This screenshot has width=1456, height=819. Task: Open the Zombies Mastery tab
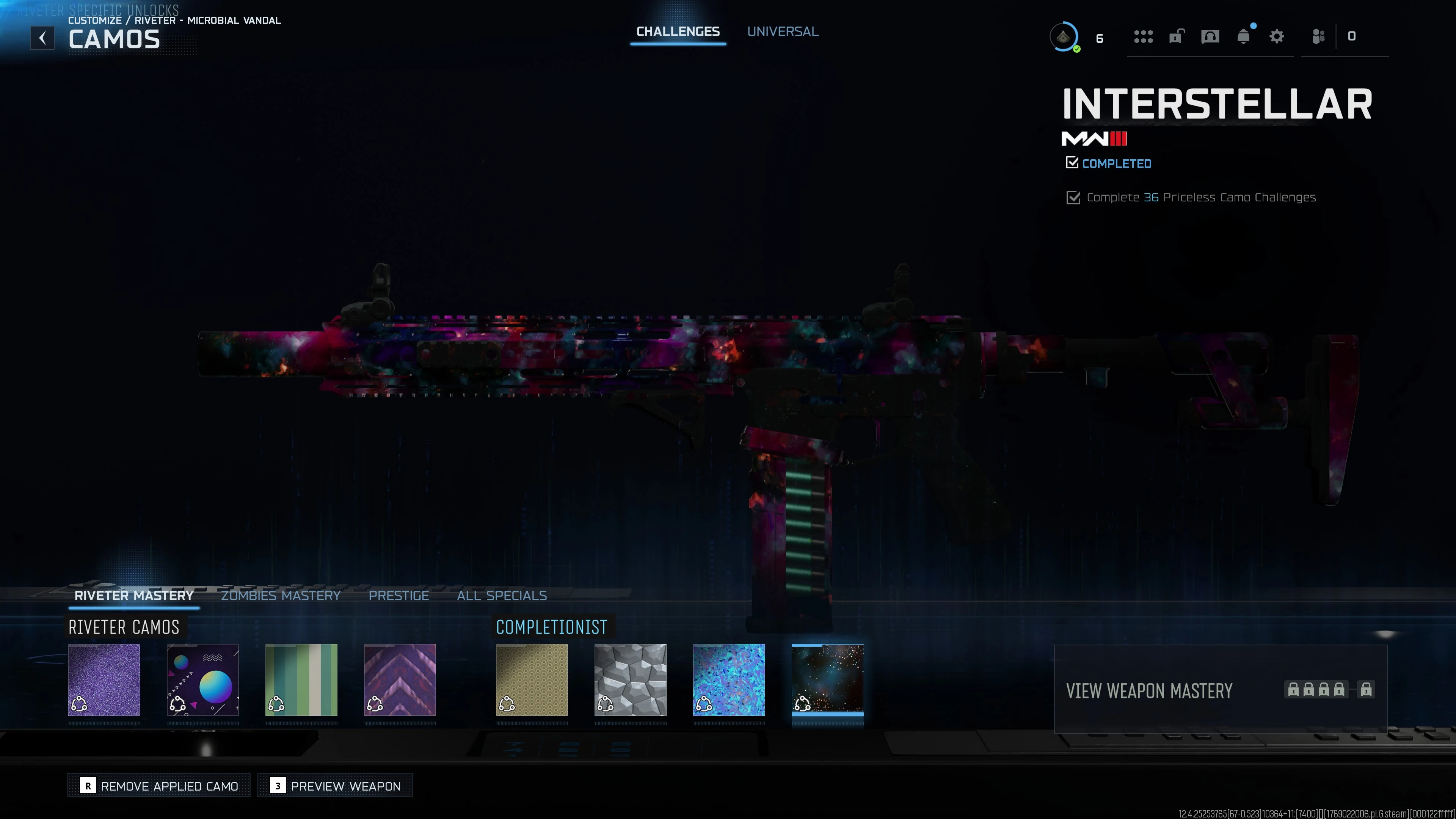[x=280, y=595]
